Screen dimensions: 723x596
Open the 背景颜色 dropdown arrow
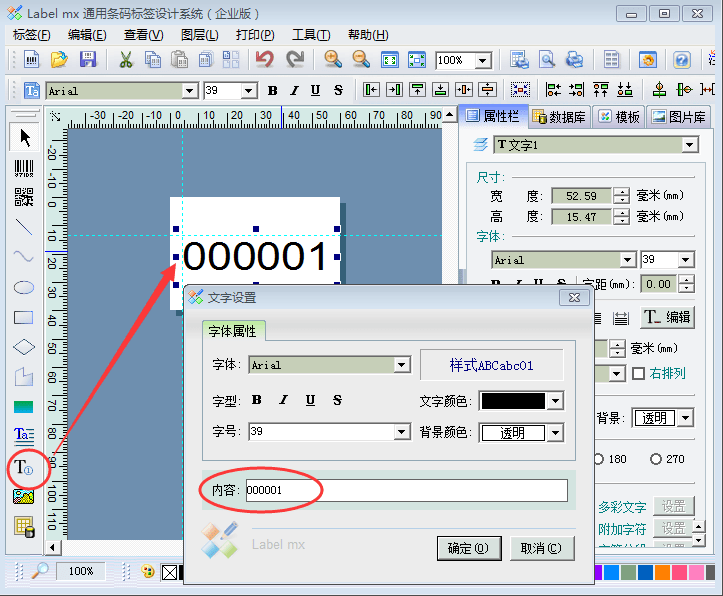pos(556,433)
